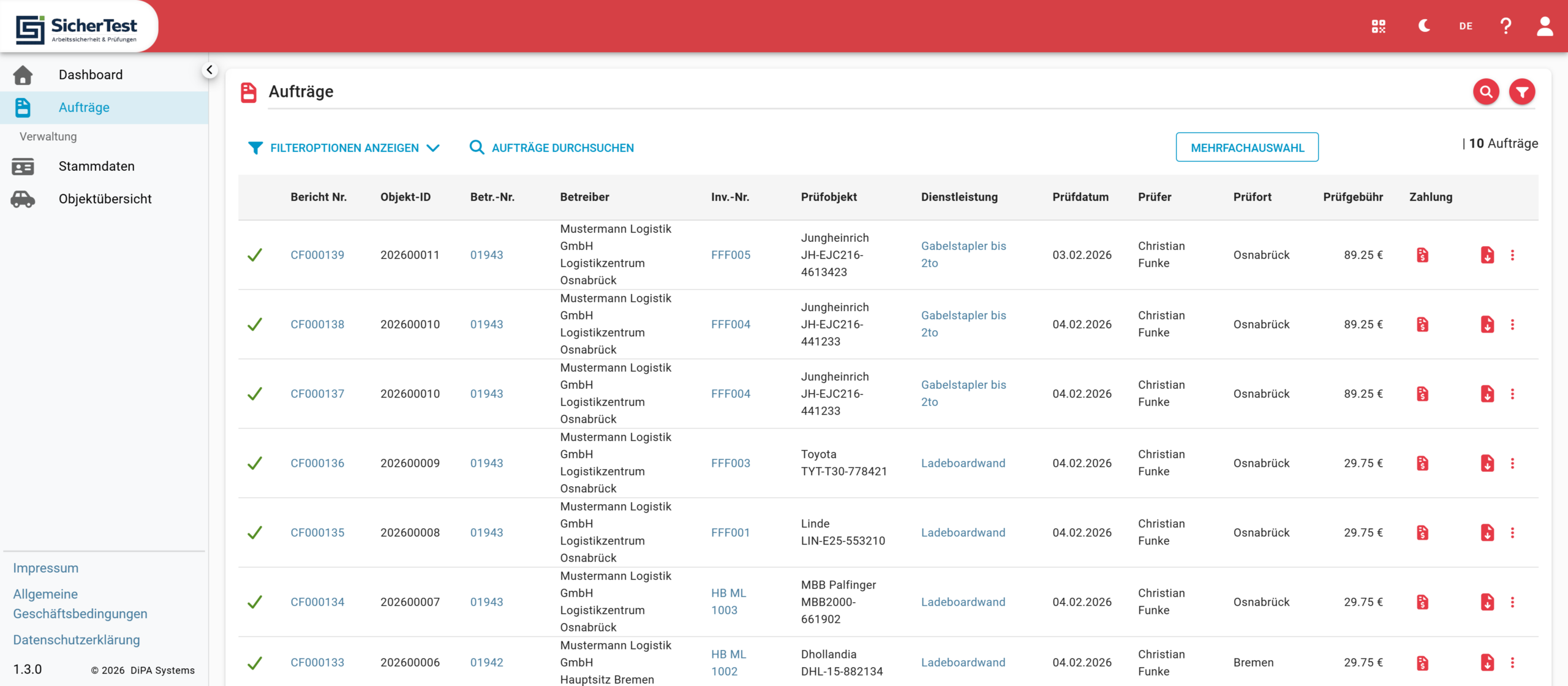This screenshot has width=1568, height=686.
Task: Change language via DE selector
Action: (x=1466, y=26)
